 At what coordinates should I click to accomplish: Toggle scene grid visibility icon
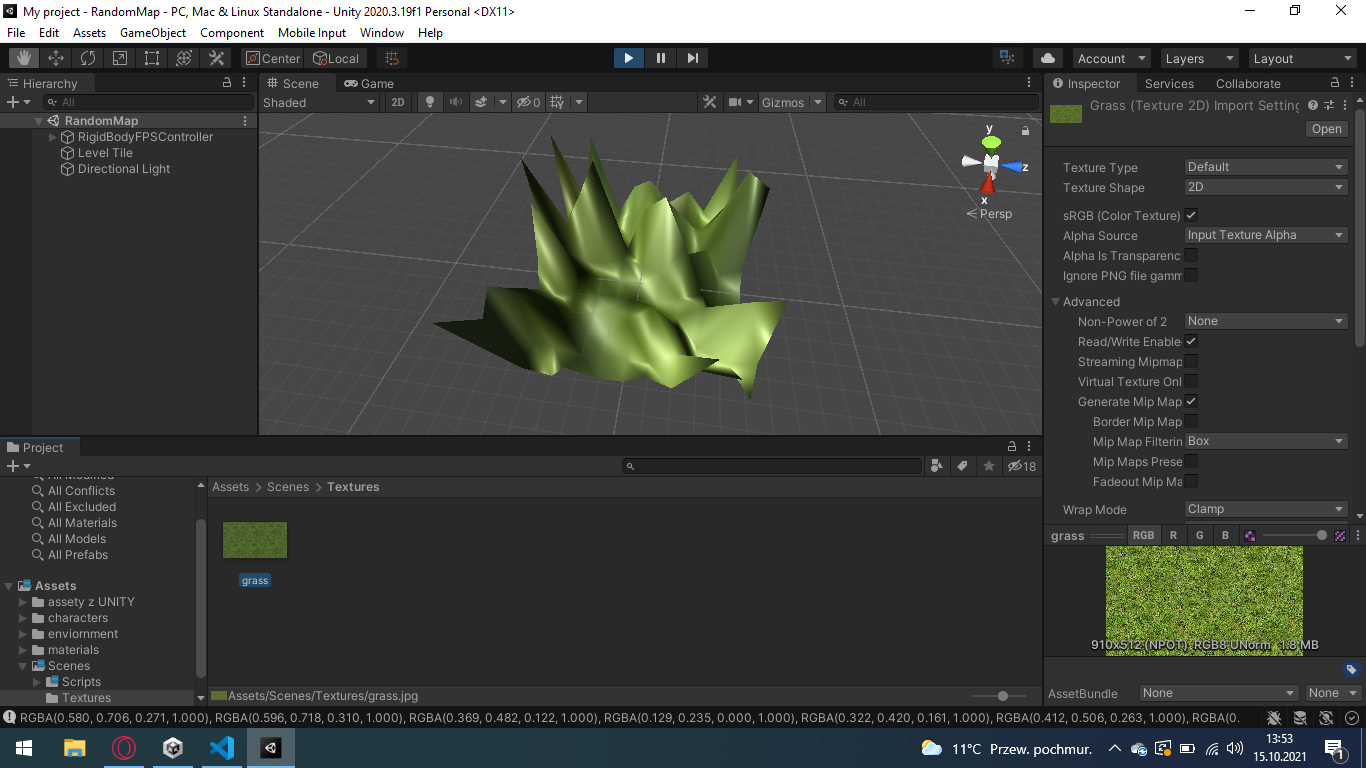[557, 102]
